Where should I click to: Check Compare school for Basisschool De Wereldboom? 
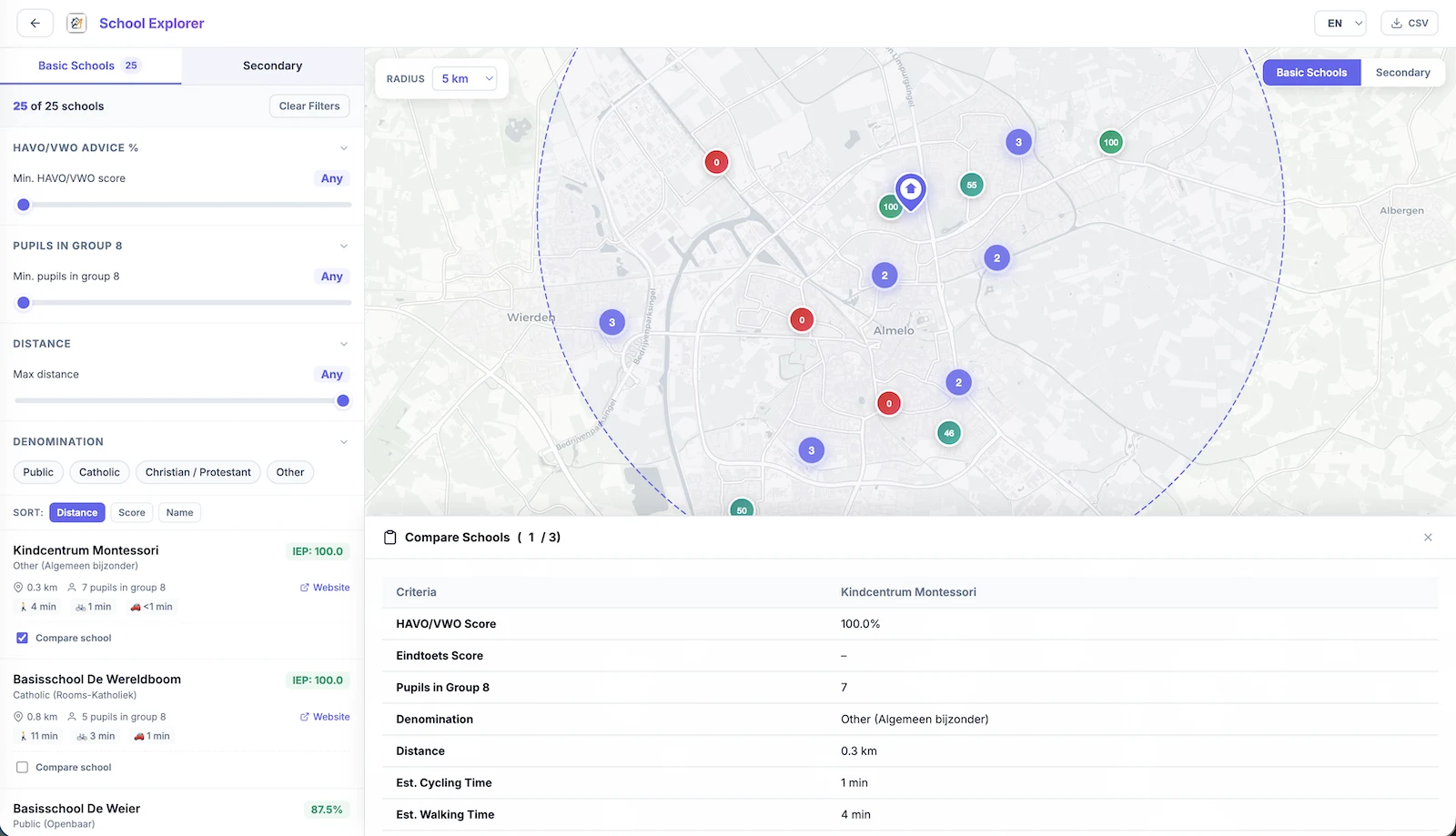[x=22, y=767]
